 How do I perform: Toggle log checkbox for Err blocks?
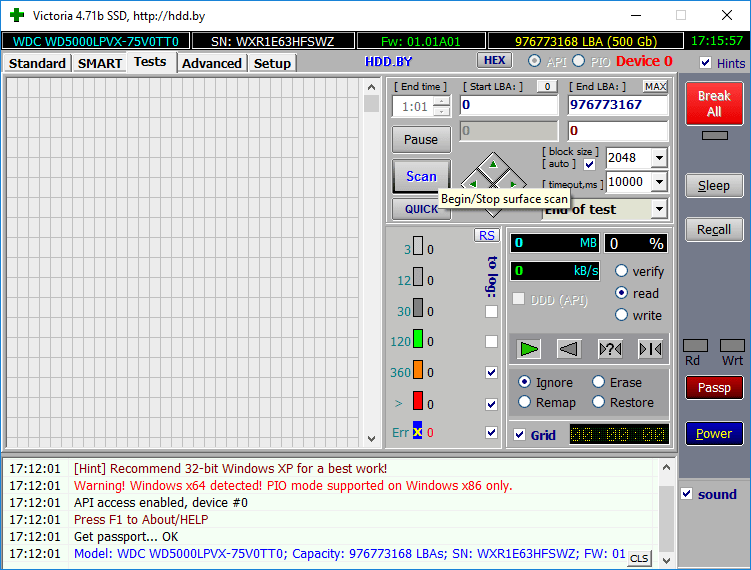[491, 433]
